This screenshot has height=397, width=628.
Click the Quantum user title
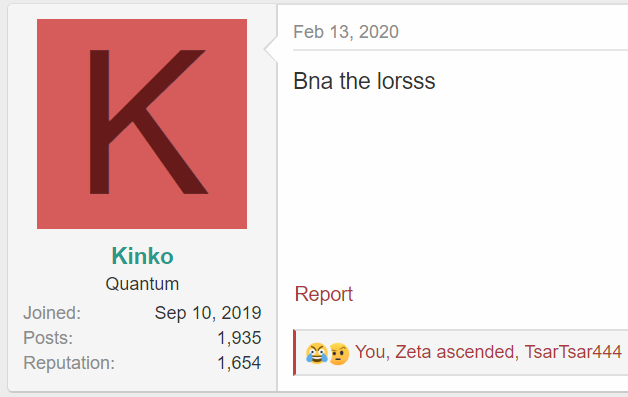point(142,284)
